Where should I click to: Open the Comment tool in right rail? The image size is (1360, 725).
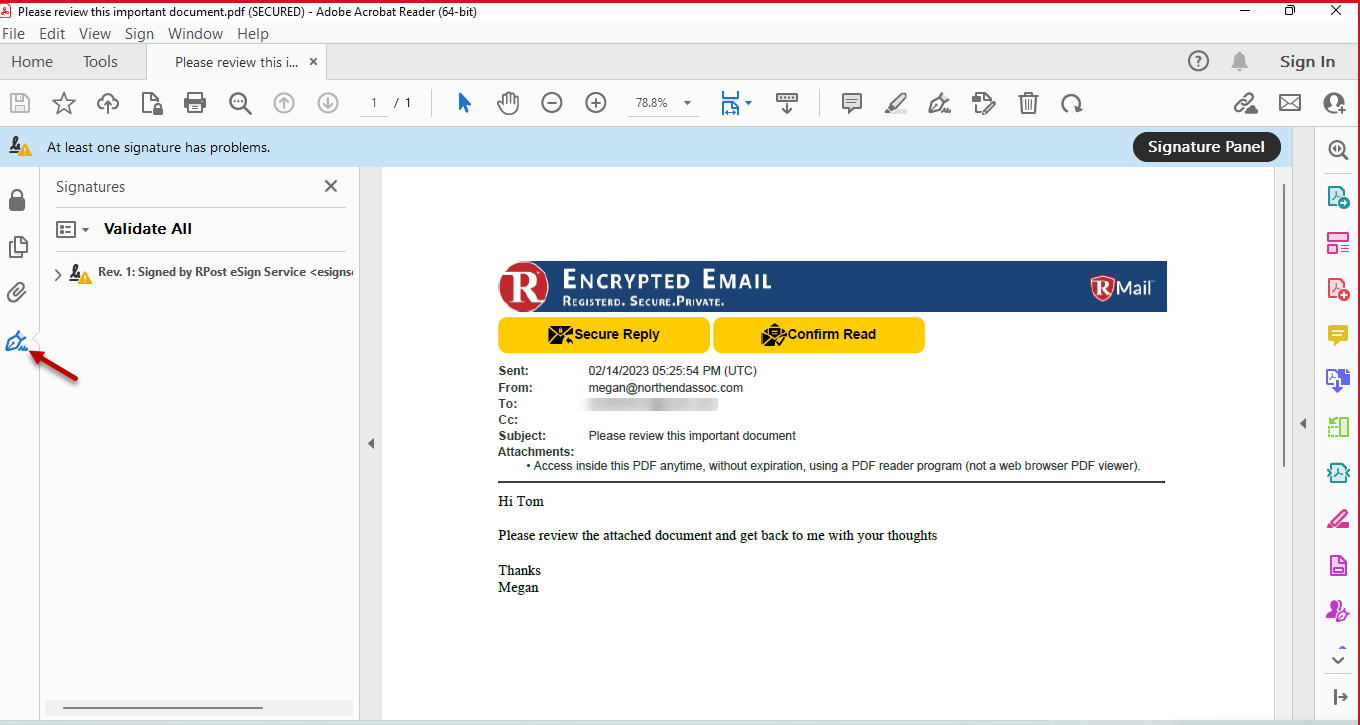click(x=1338, y=335)
